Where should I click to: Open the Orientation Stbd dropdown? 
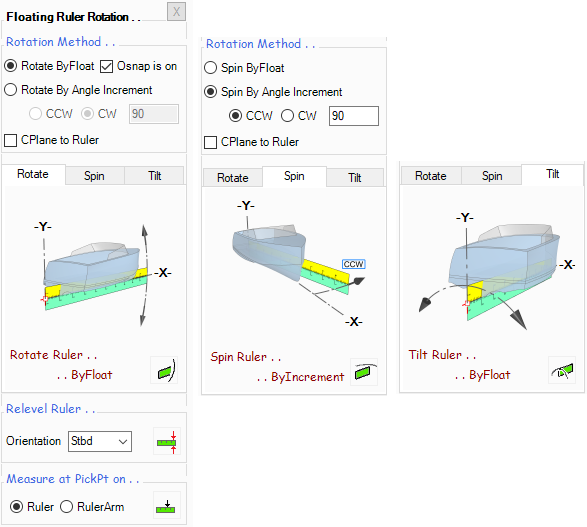pos(100,441)
